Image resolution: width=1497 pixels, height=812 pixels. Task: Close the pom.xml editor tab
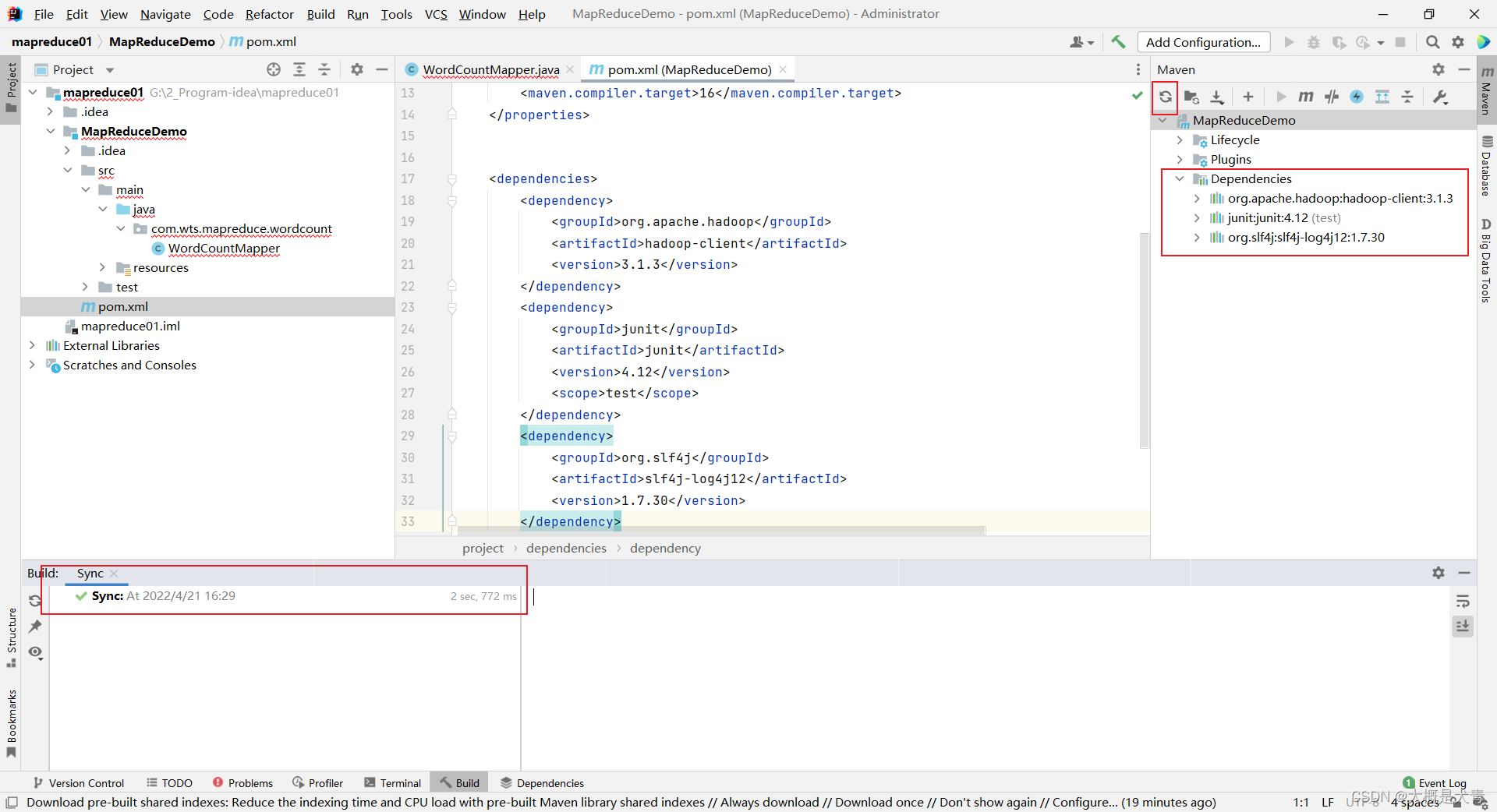point(783,69)
